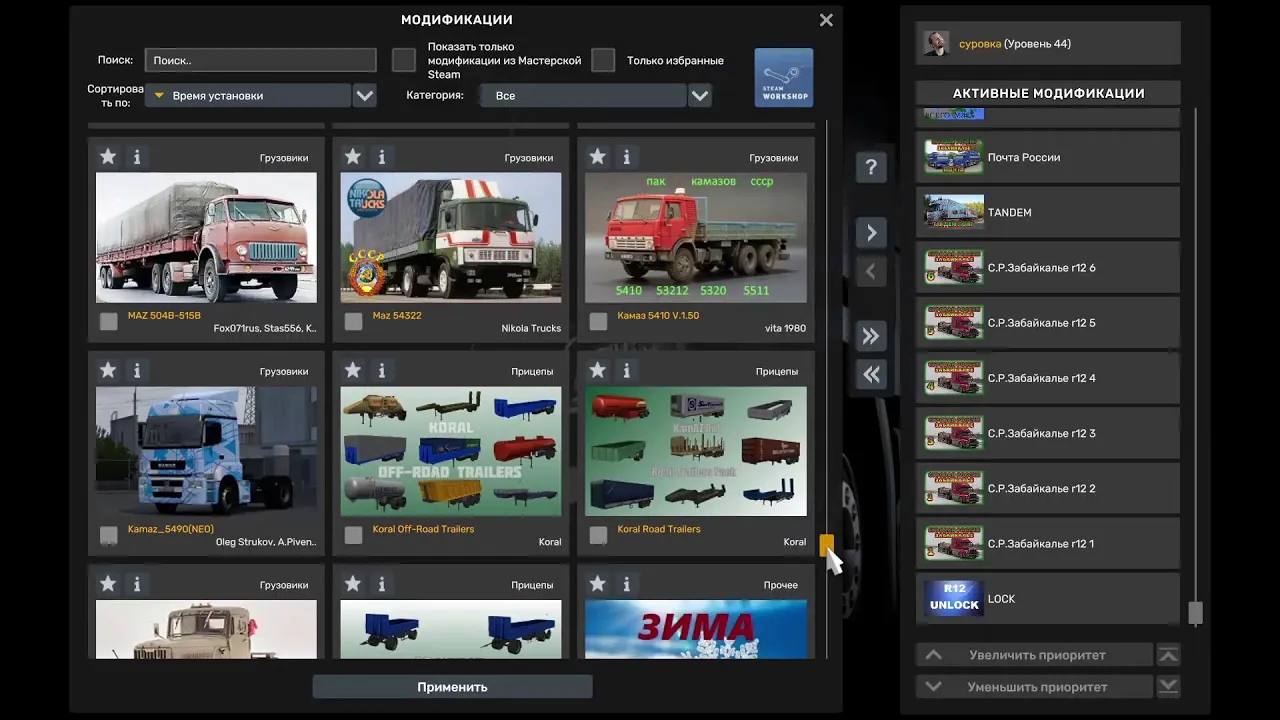This screenshot has width=1280, height=720.
Task: Check the Koral Off-Road Trailers checkbox
Action: tap(353, 535)
